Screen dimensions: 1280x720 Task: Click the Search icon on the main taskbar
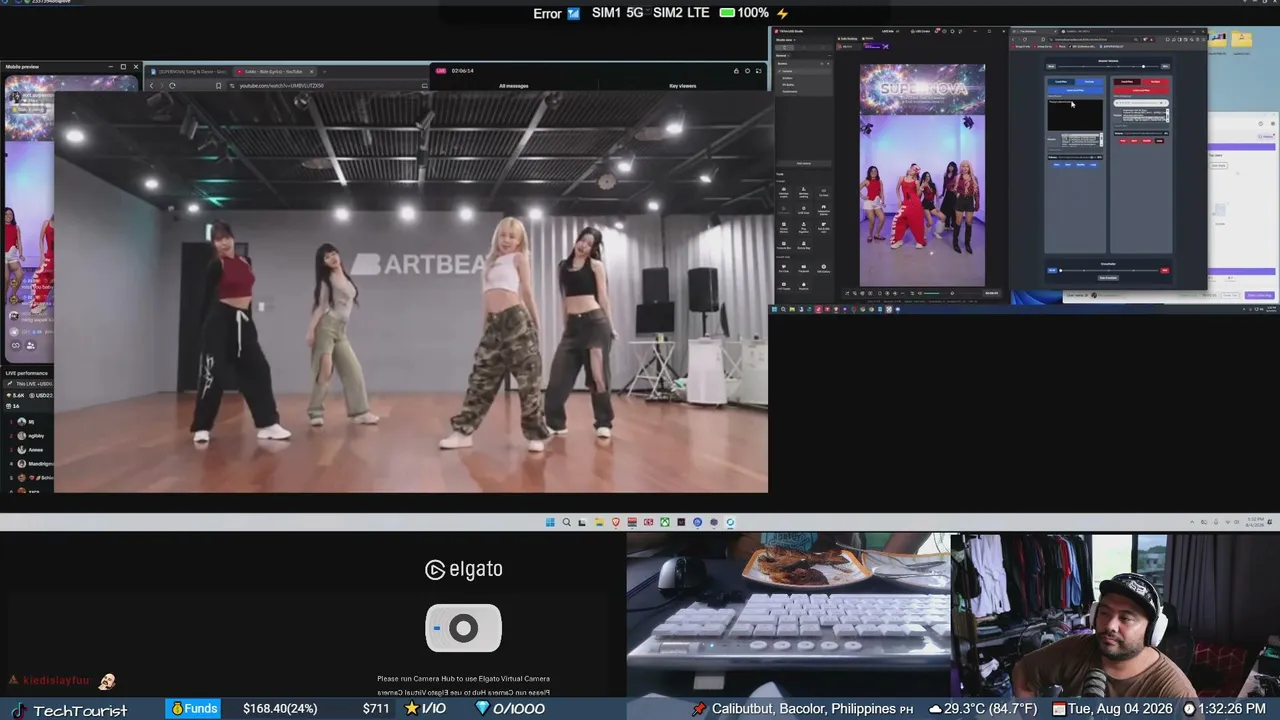566,522
